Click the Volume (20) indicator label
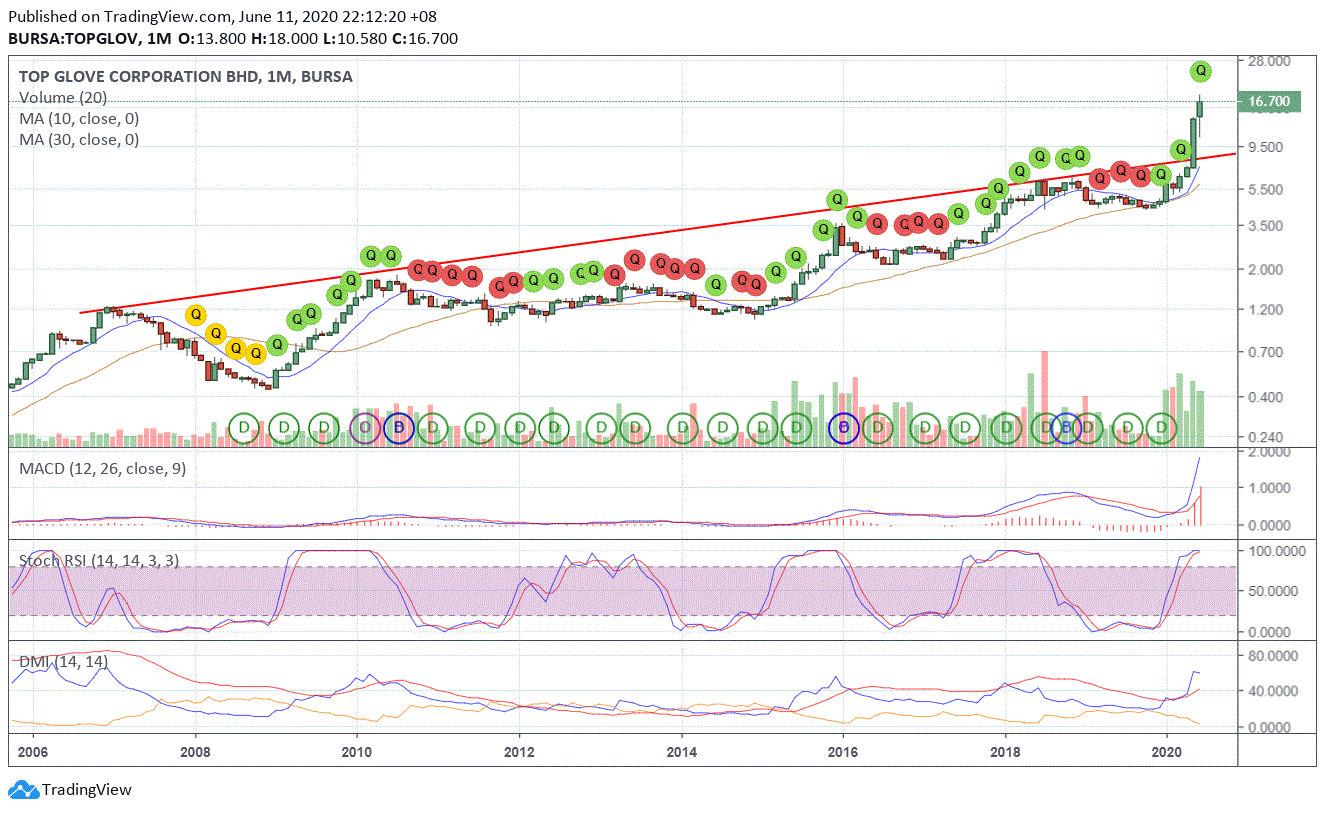This screenshot has width=1325, height=813. point(63,98)
